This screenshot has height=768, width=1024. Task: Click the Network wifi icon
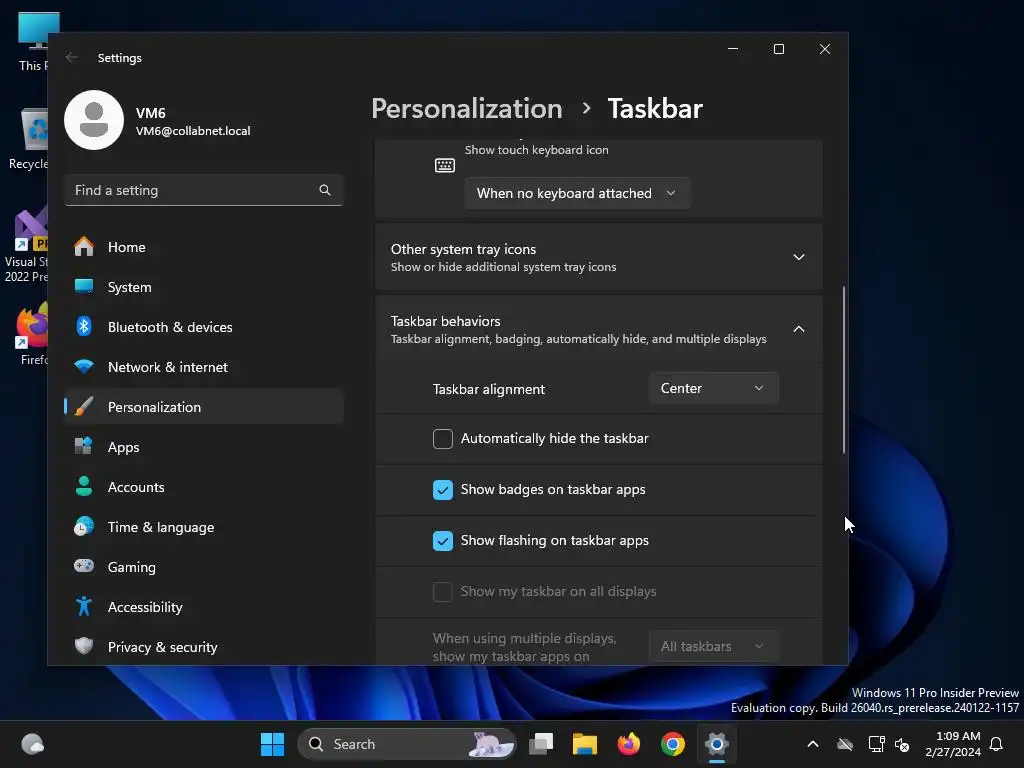point(84,366)
